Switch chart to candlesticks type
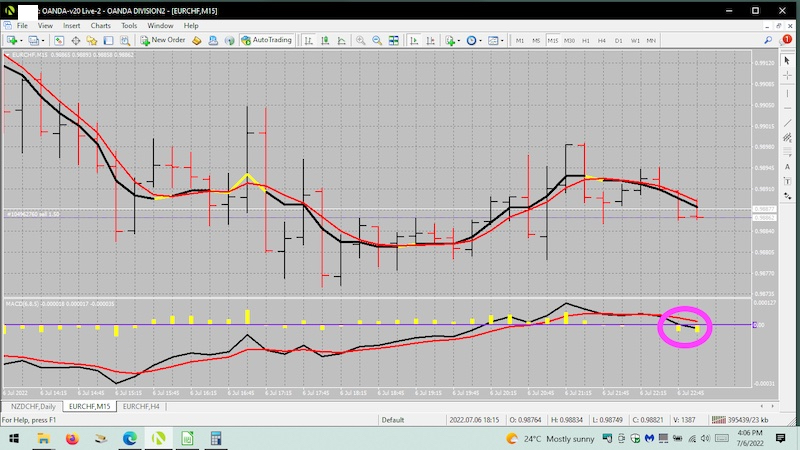 point(325,40)
